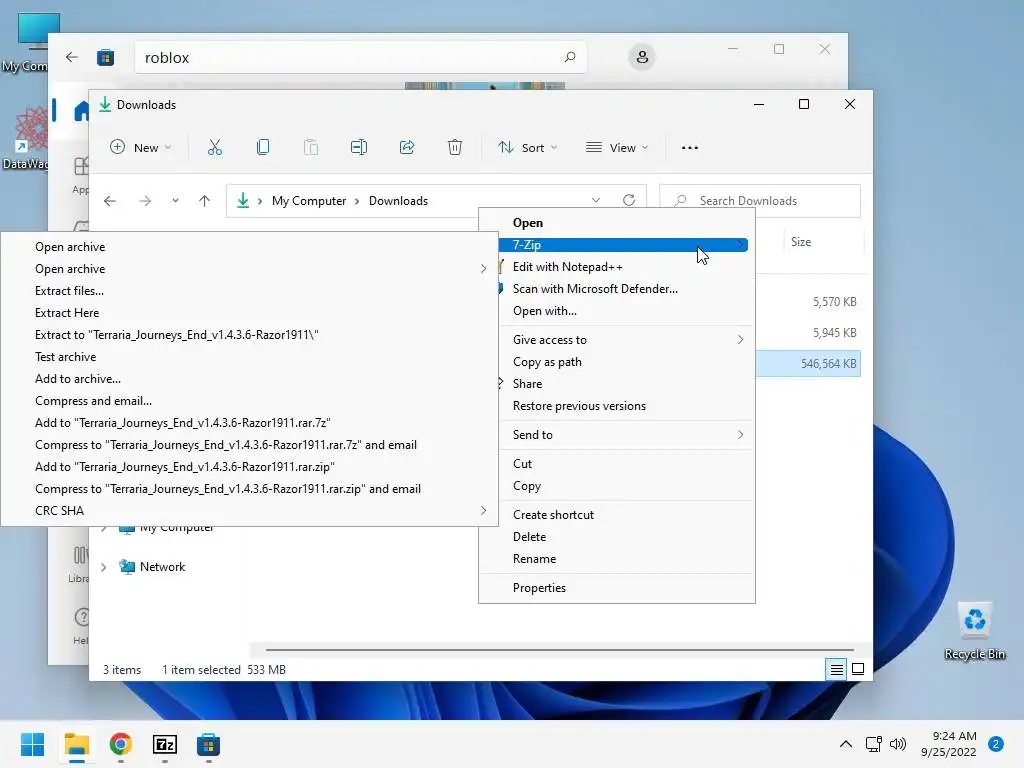Open the View dropdown
Screen dimensions: 1024x768
point(616,148)
